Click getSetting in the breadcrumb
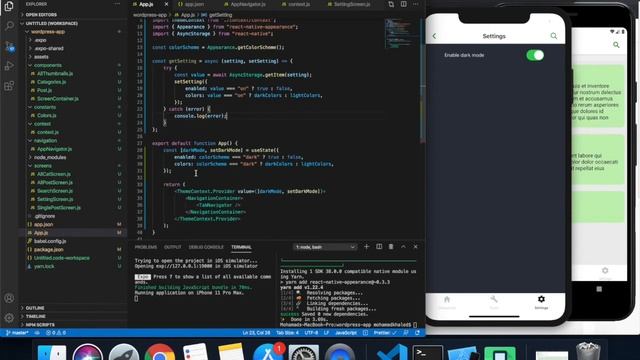This screenshot has width=640, height=360. [220, 15]
